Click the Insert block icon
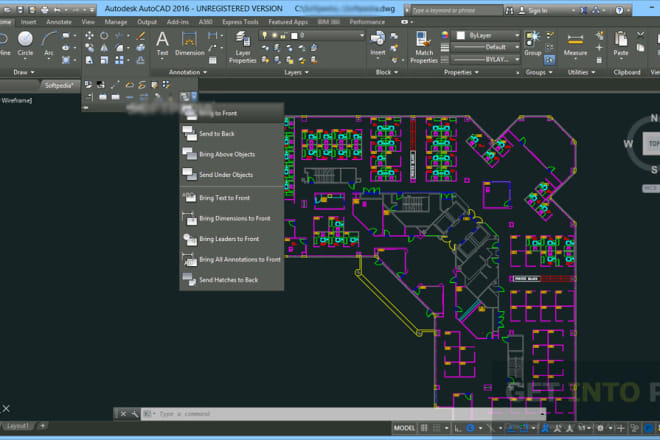This screenshot has width=660, height=440. tap(378, 43)
